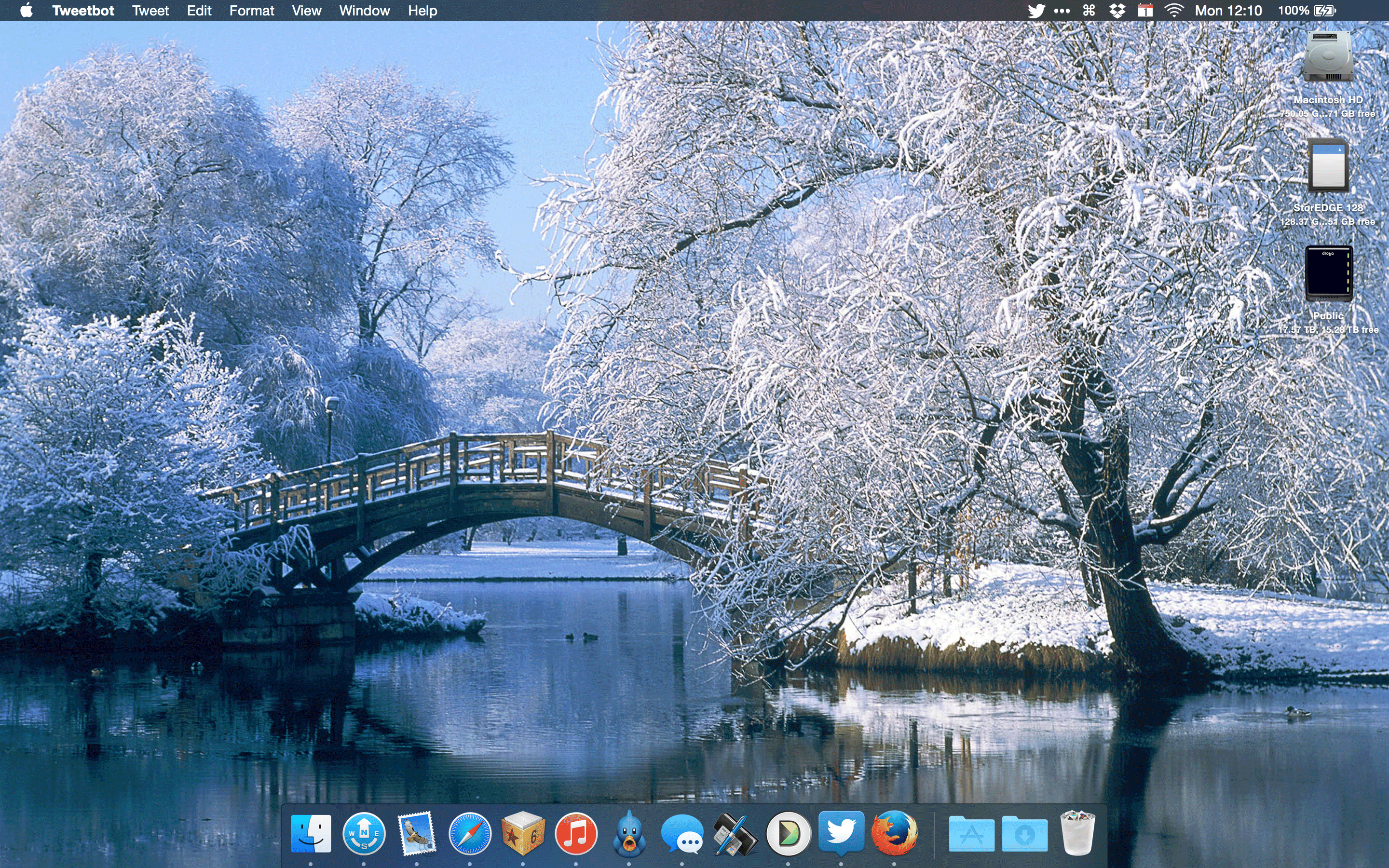This screenshot has width=1389, height=868.
Task: Select the Macintosh HD desktop drive
Action: click(x=1328, y=57)
